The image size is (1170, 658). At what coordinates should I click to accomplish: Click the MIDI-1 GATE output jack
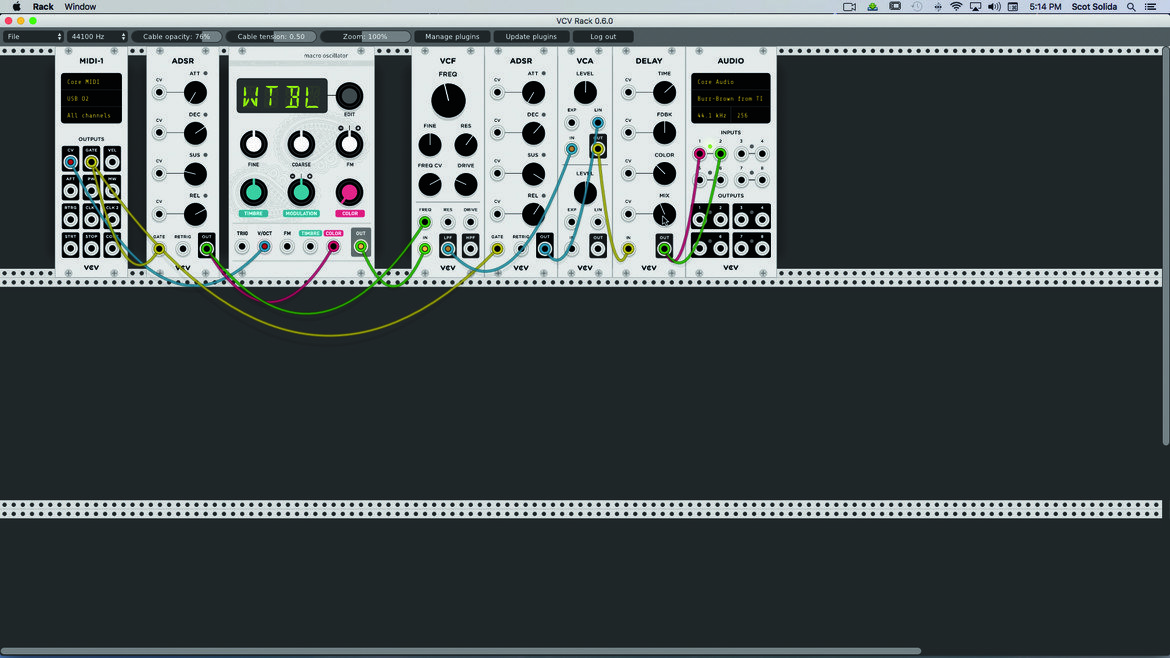91,162
